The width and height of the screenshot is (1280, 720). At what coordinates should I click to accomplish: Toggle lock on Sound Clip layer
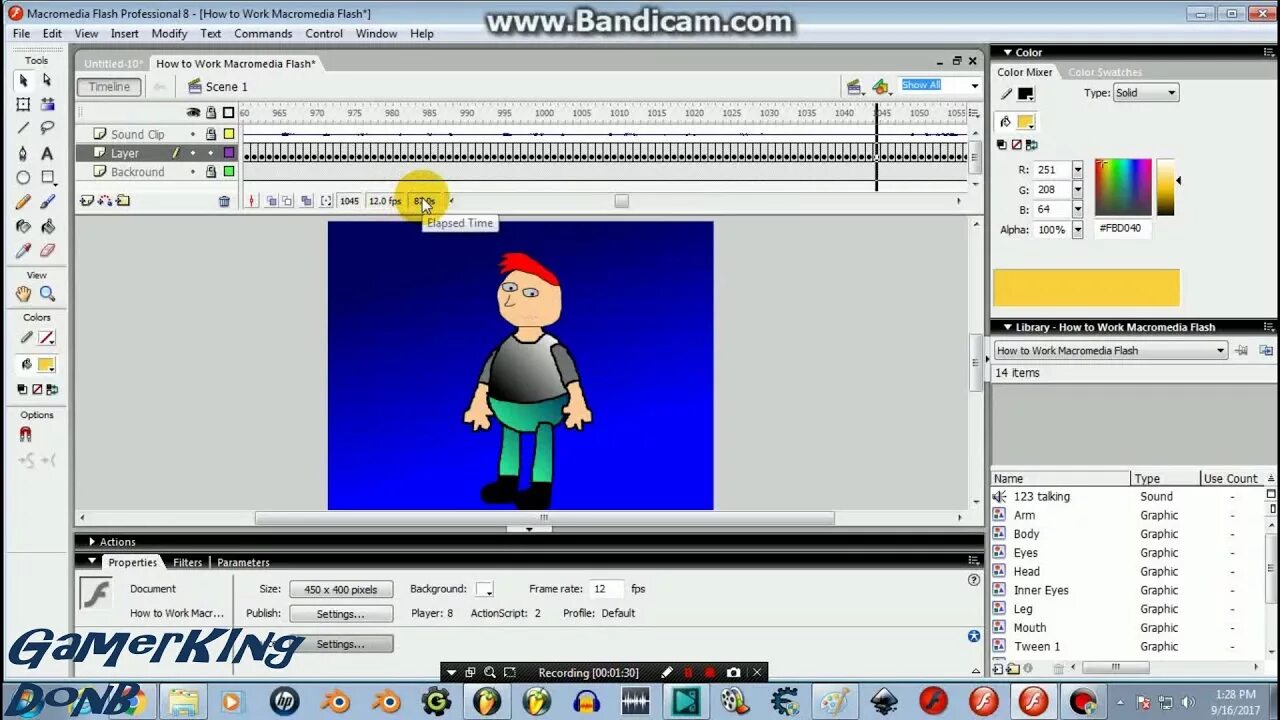pyautogui.click(x=211, y=134)
